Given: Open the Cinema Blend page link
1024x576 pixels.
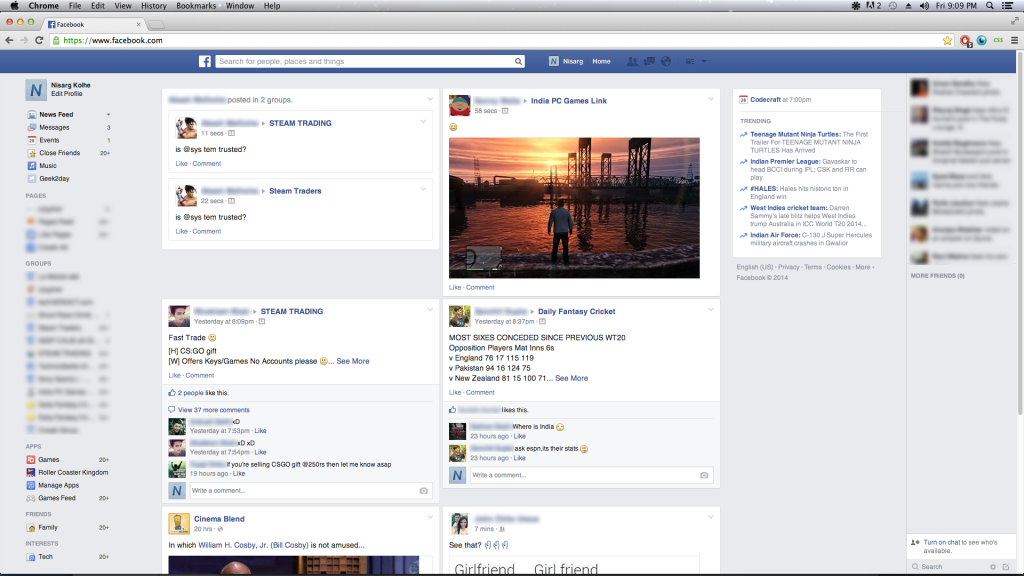Looking at the screenshot, I should coord(219,519).
